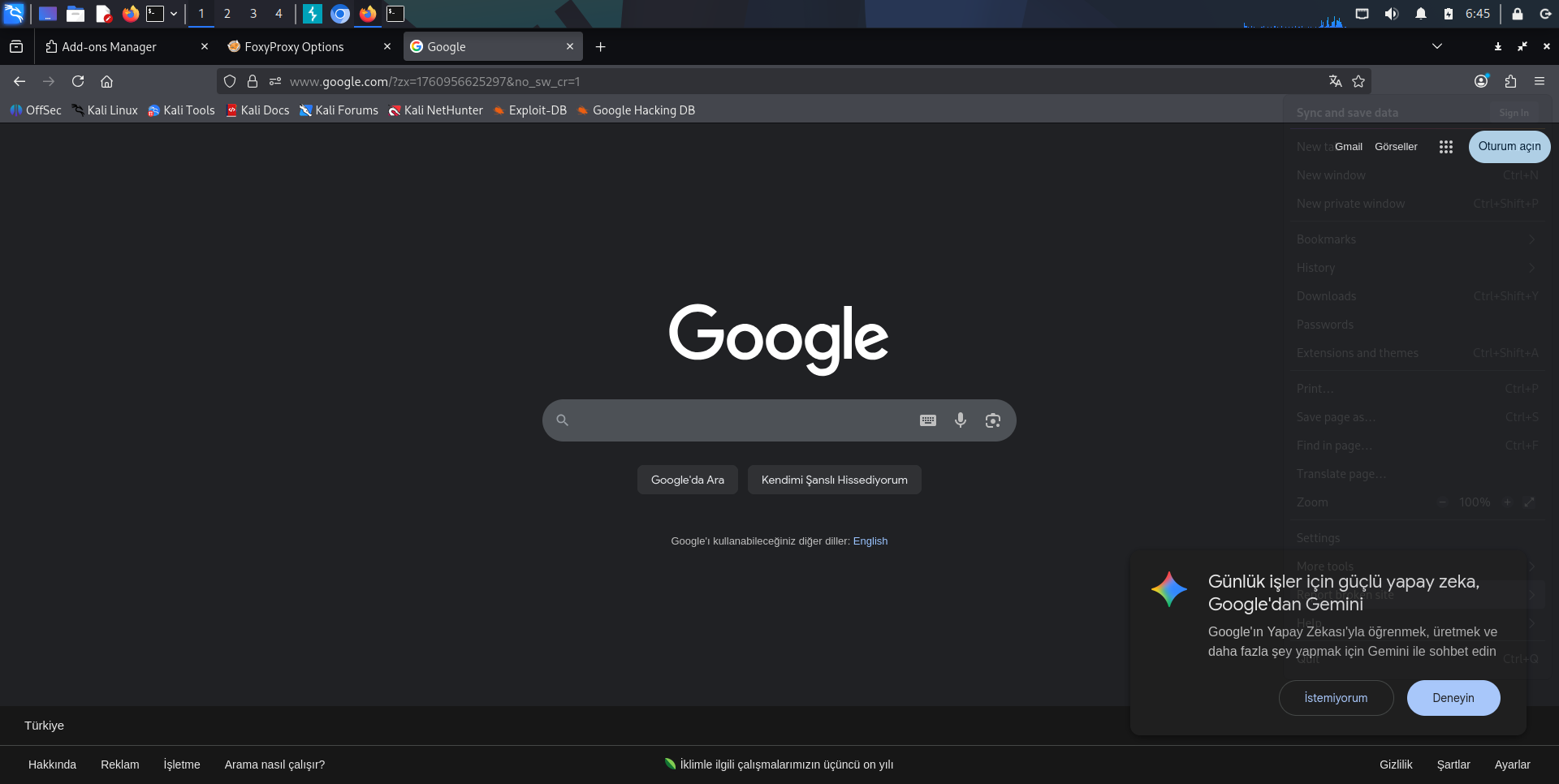Open a new tab with the plus button
Screen dimensions: 1559x784
[601, 47]
